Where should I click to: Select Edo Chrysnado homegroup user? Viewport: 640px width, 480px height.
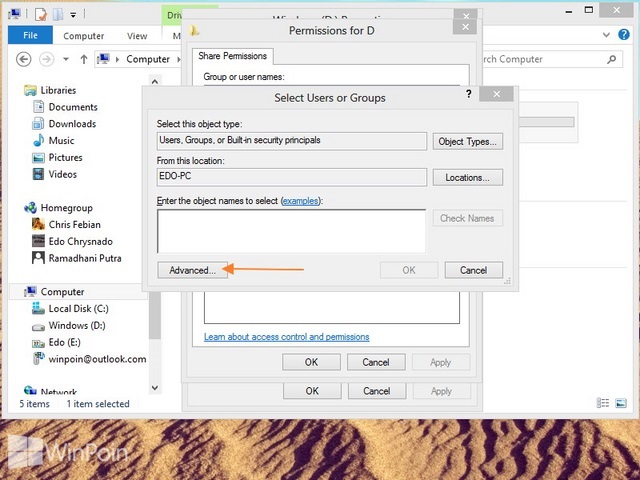(x=80, y=241)
